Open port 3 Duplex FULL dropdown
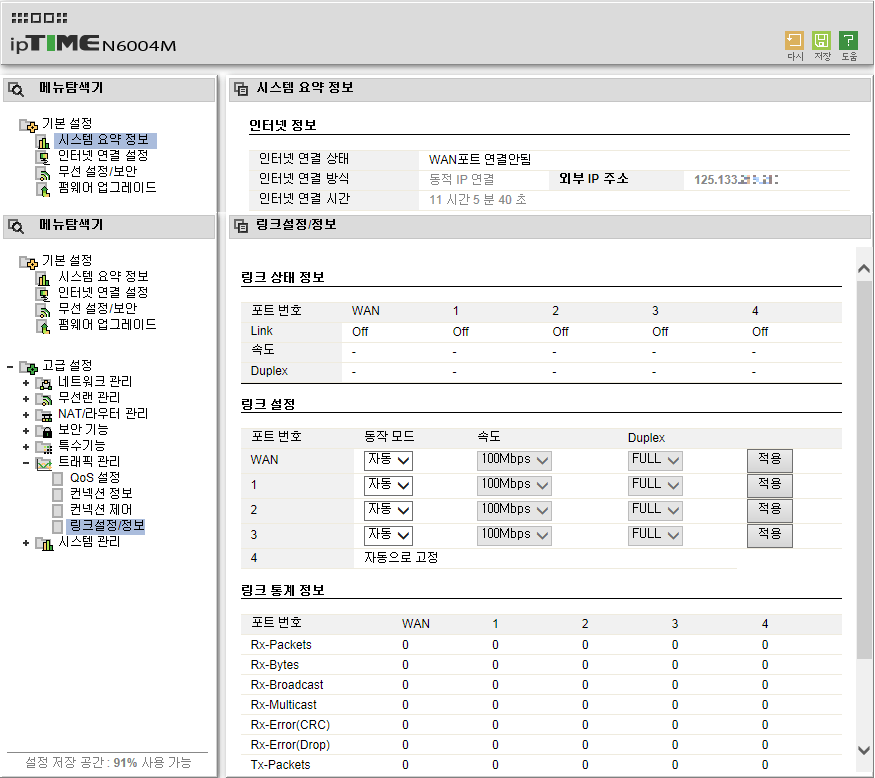The width and height of the screenshot is (875, 778). (x=655, y=535)
